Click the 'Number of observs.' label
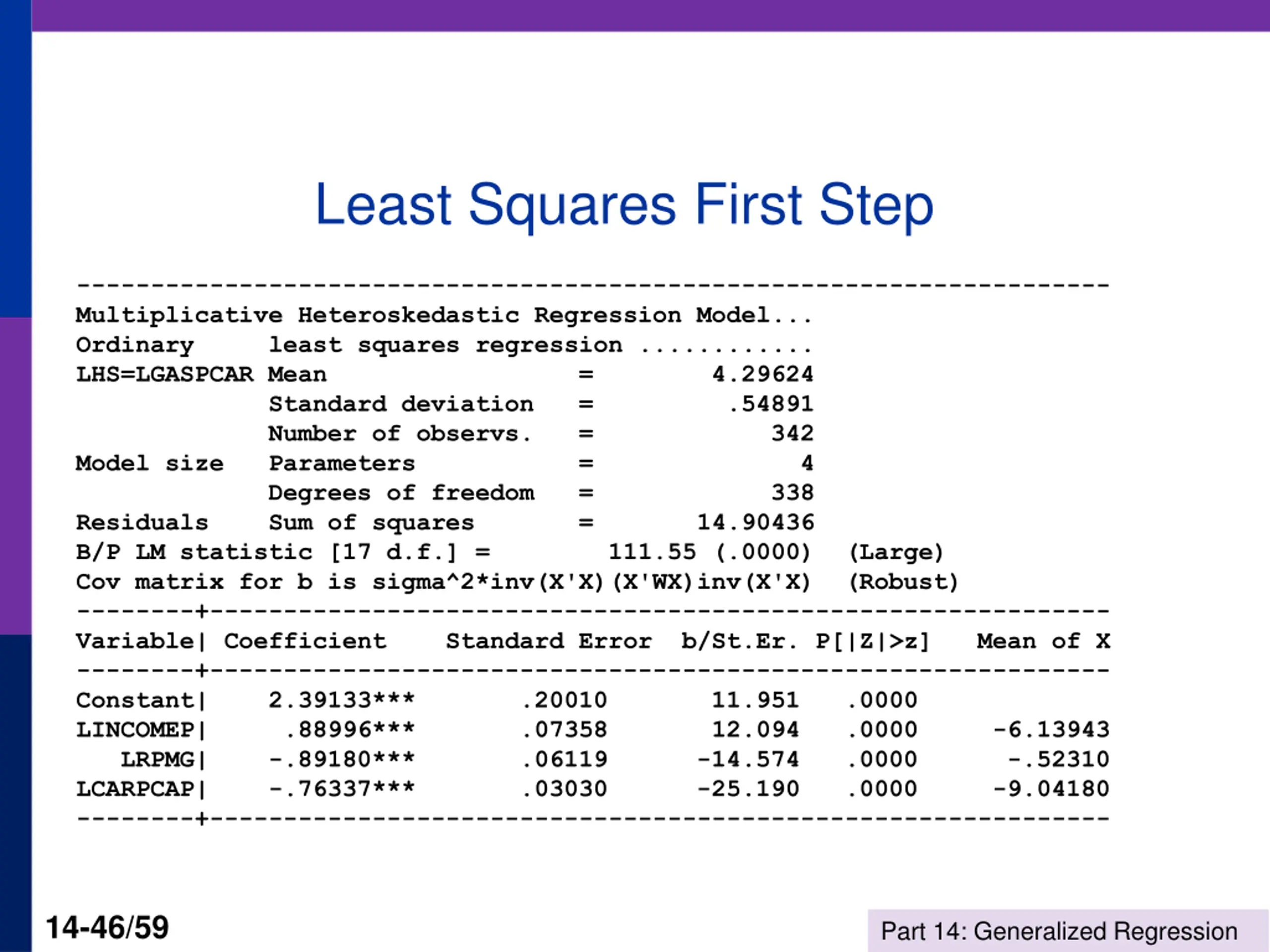Image resolution: width=1270 pixels, height=952 pixels. tap(399, 433)
